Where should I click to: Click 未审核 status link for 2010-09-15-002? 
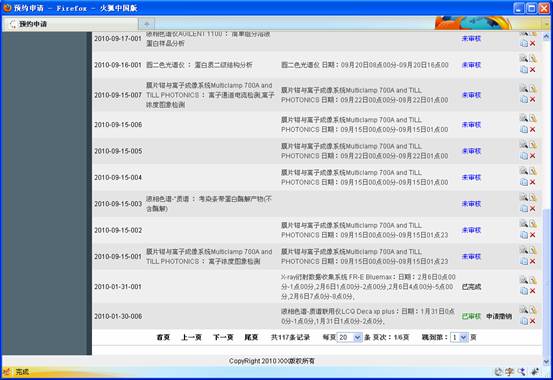tap(472, 230)
